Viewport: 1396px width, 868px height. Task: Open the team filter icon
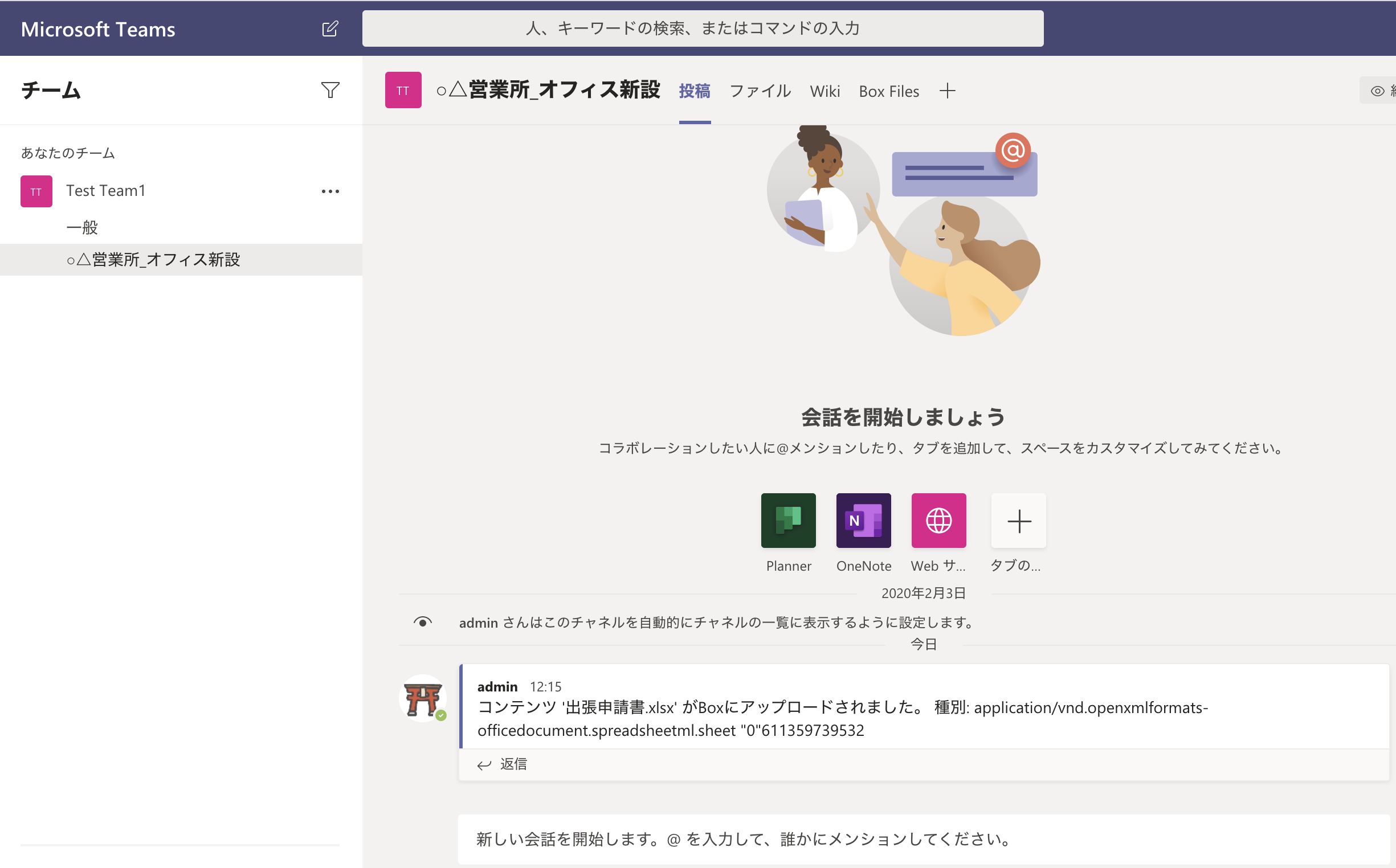330,89
